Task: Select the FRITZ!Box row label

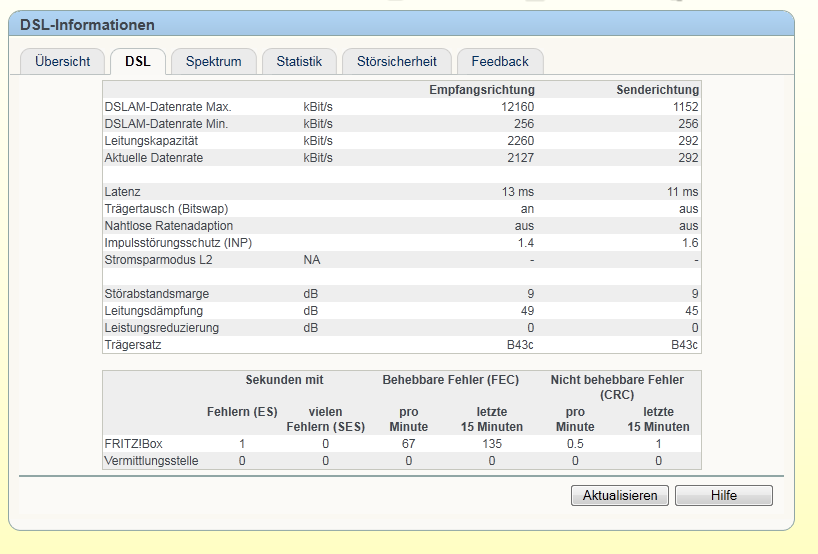Action: 132,444
